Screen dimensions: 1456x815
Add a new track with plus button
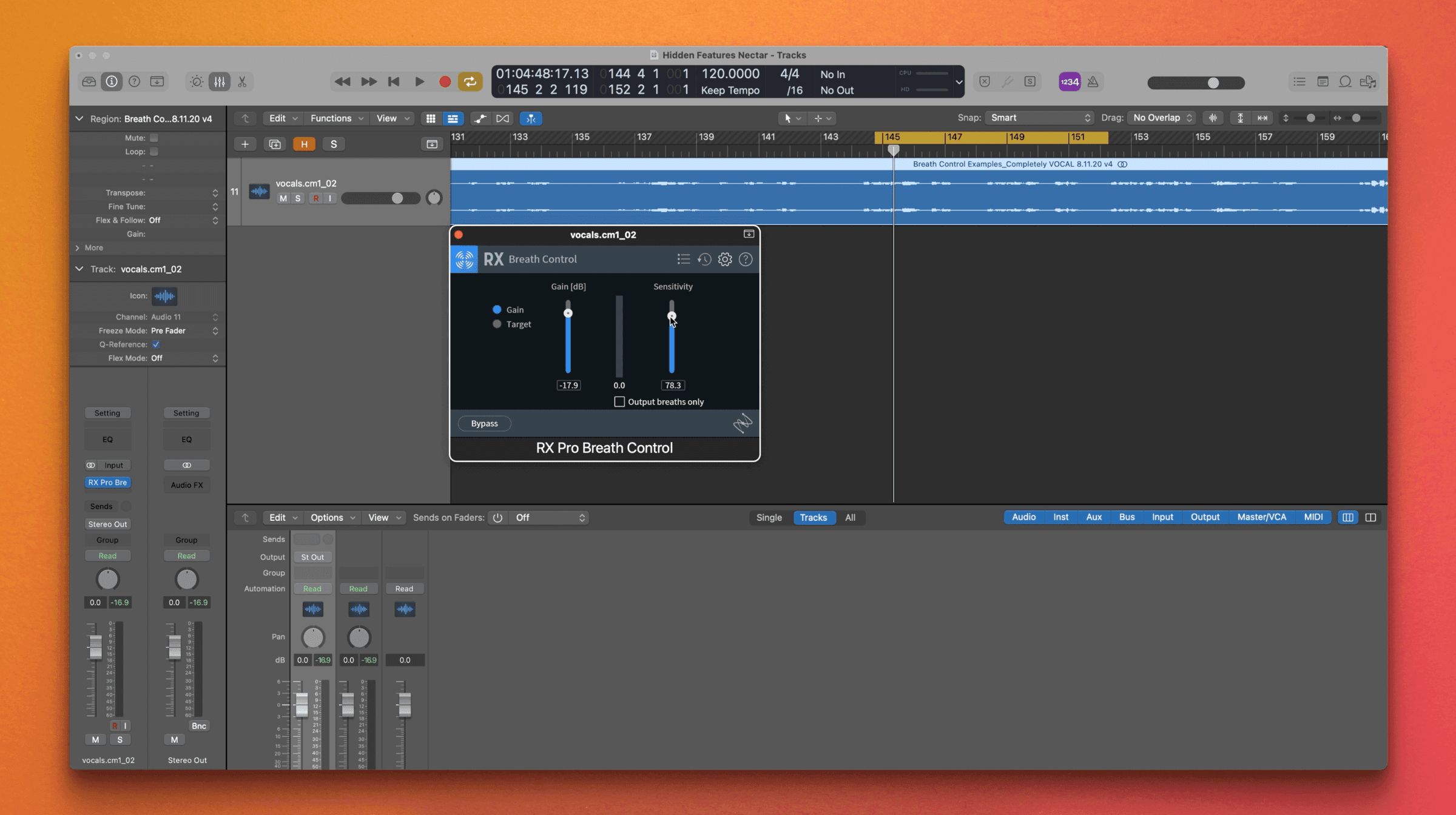click(245, 144)
